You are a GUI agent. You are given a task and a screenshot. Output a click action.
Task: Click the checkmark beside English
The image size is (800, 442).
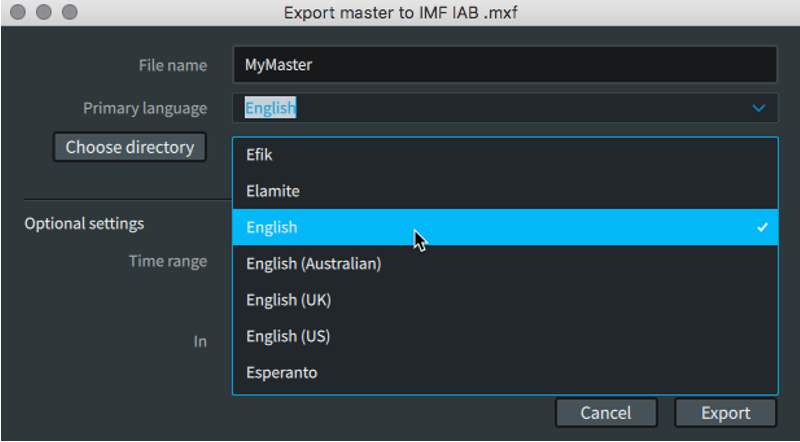762,227
